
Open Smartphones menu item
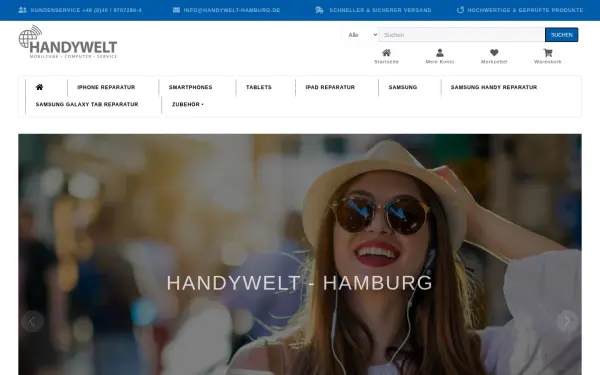[x=191, y=87]
